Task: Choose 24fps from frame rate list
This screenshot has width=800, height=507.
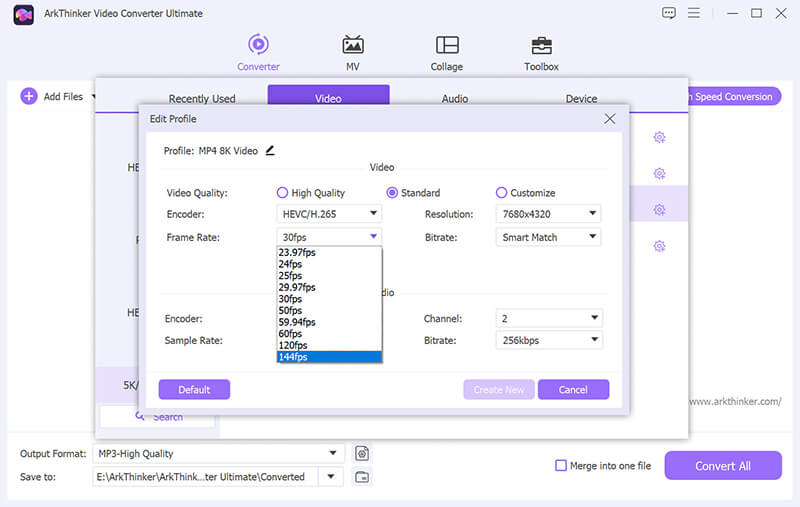Action: (329, 264)
